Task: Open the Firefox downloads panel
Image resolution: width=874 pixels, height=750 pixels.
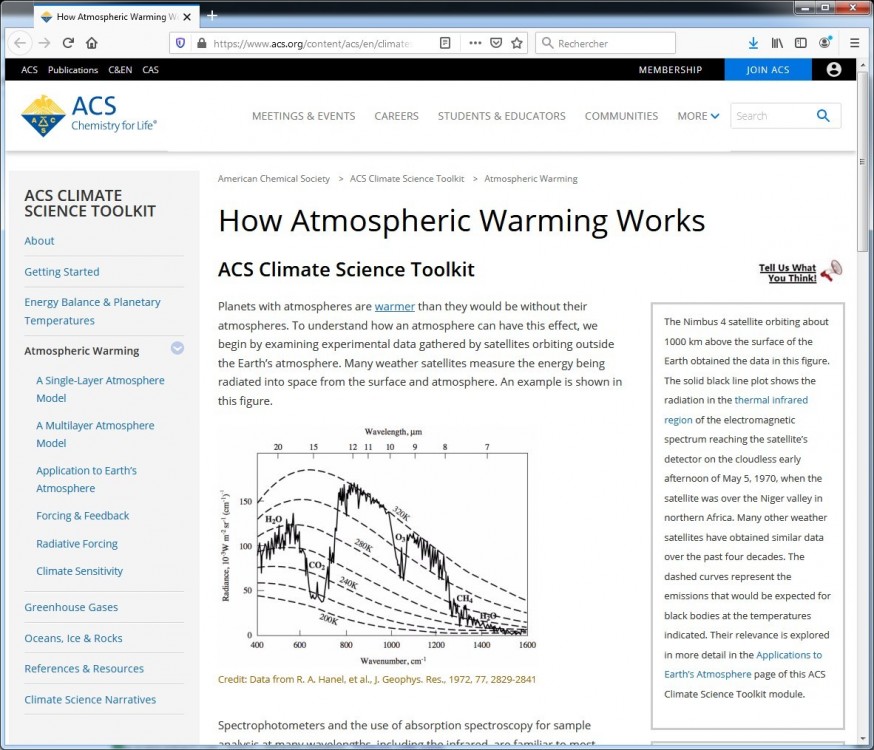Action: click(753, 43)
